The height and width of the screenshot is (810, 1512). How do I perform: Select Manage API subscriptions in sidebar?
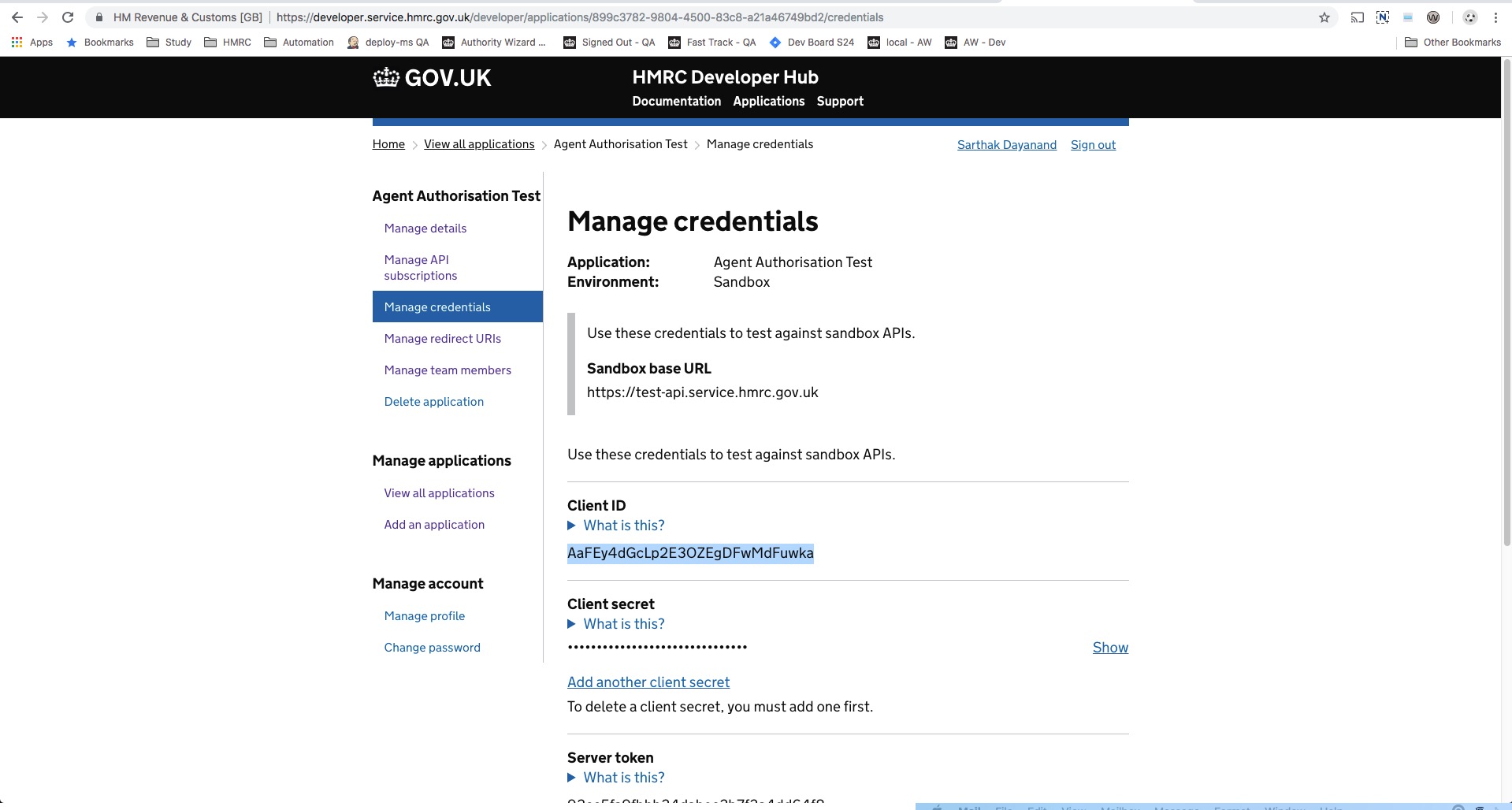[421, 268]
